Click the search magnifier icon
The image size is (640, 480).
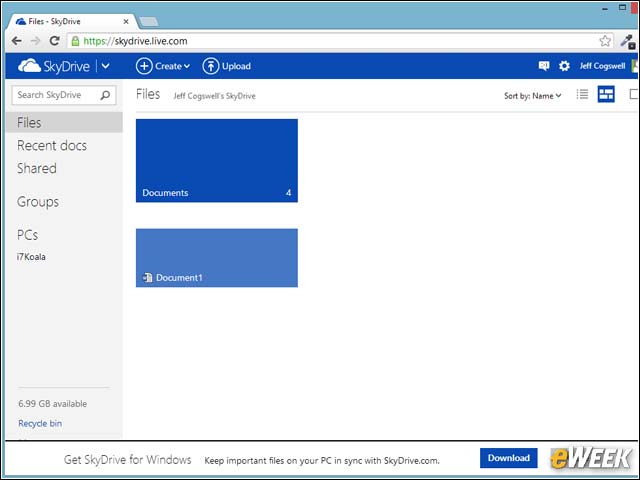point(105,95)
